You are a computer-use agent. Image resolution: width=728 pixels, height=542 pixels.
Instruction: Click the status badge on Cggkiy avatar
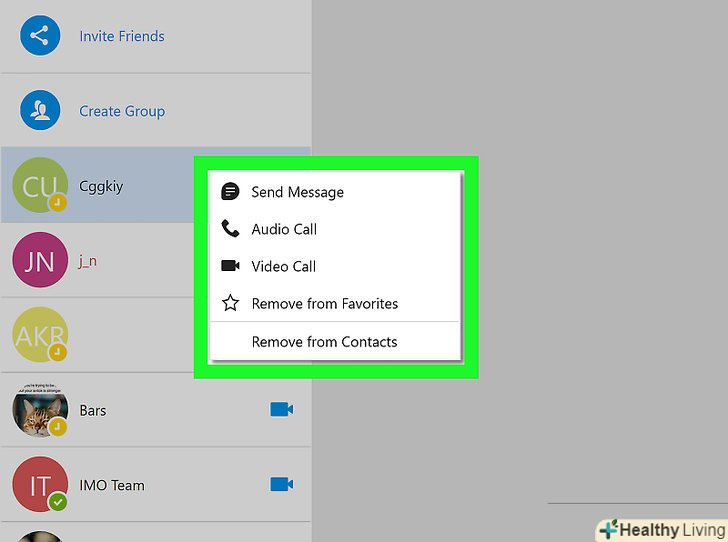coord(58,202)
